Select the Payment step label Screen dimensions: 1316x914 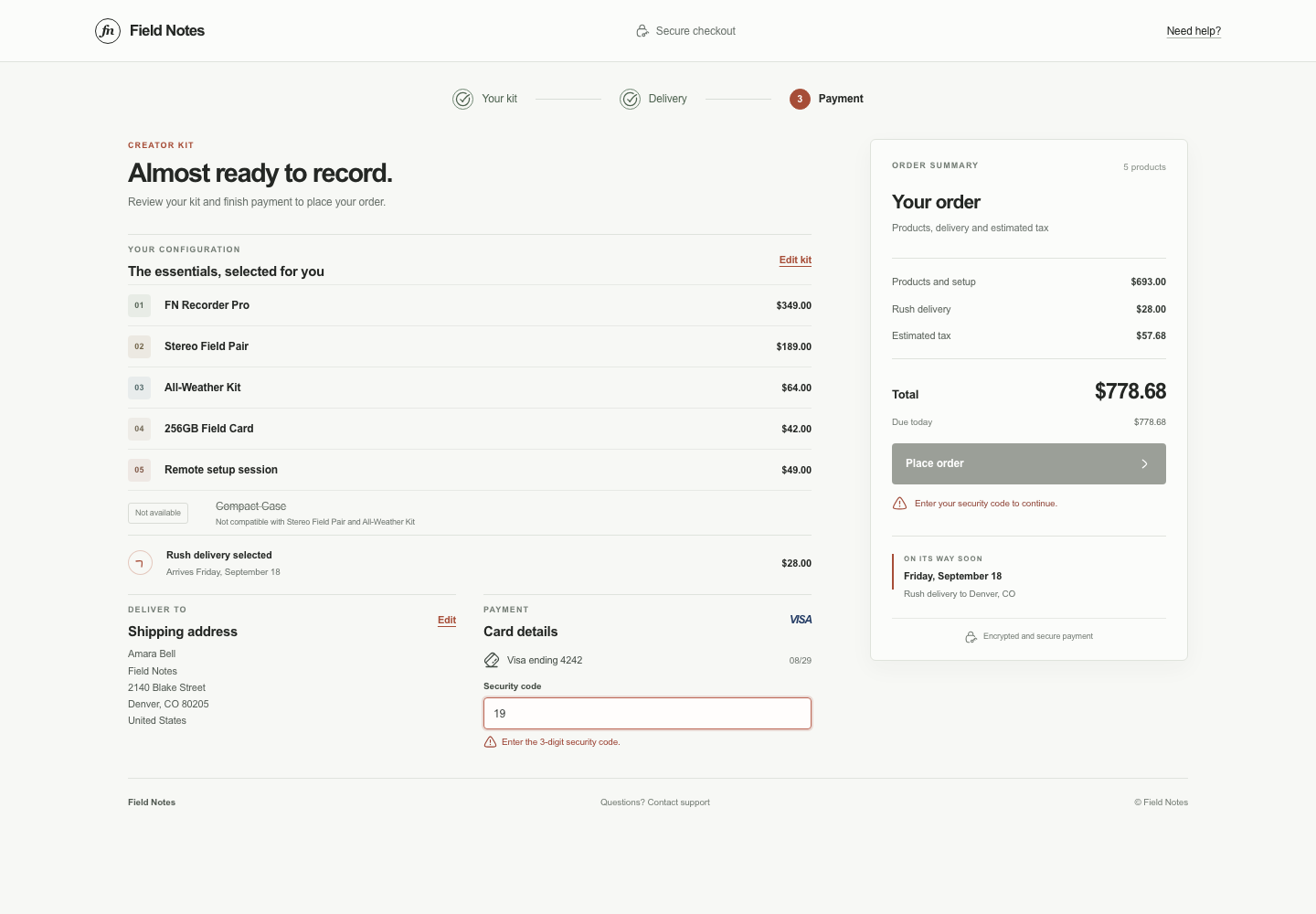tap(841, 99)
